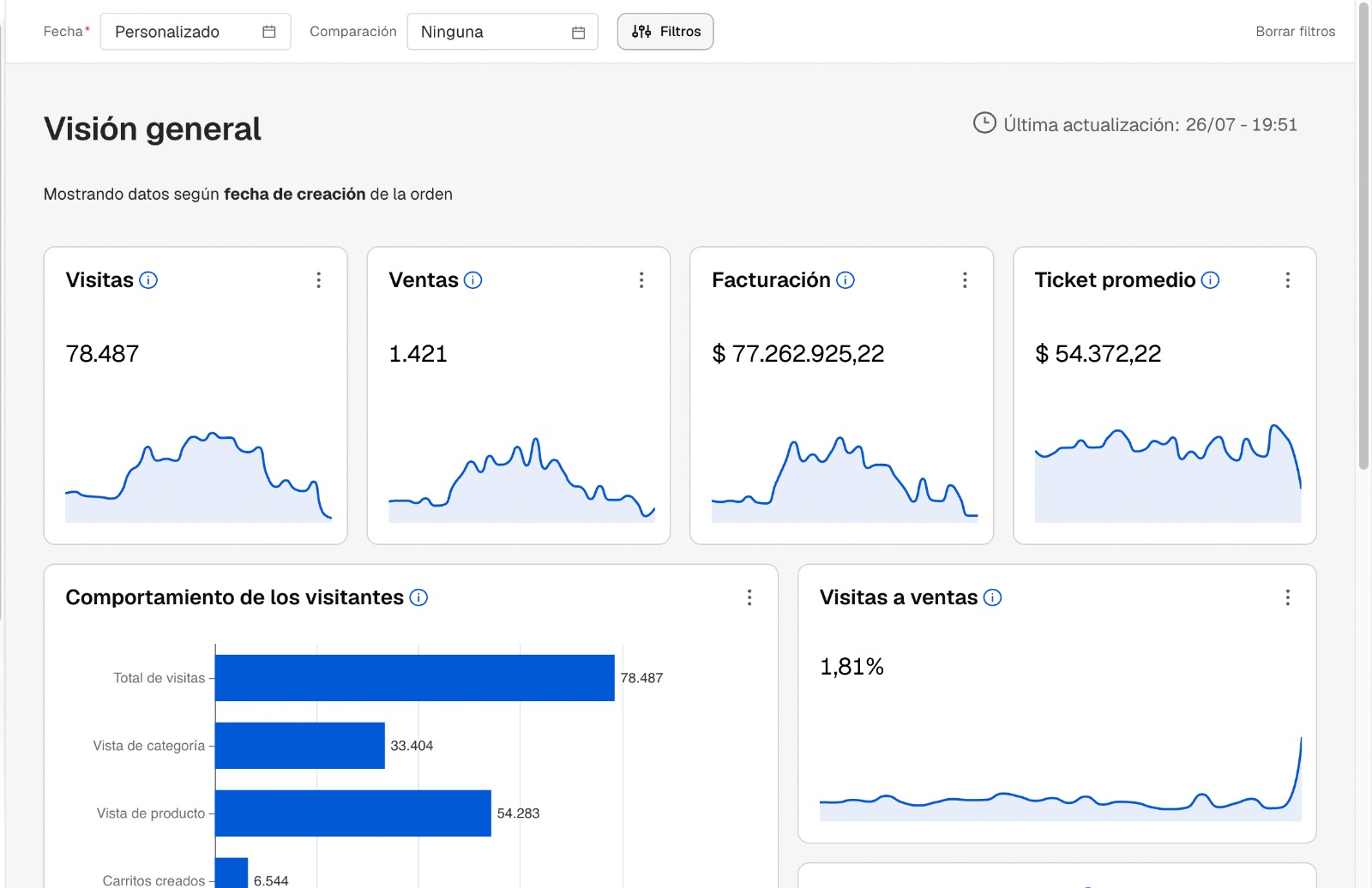Open the Ticket promedio card options menu
Image resolution: width=1372 pixels, height=888 pixels.
pyautogui.click(x=1287, y=280)
